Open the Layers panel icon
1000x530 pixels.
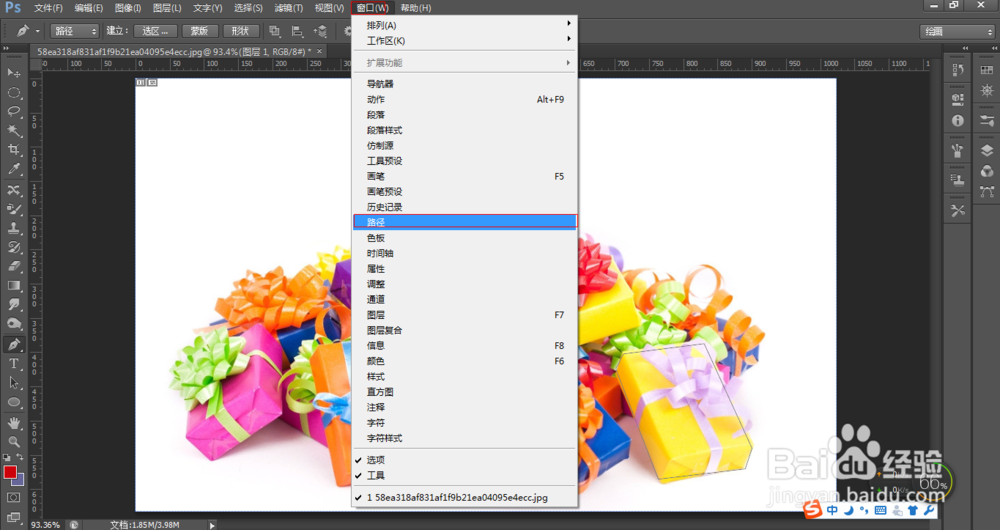coord(987,151)
